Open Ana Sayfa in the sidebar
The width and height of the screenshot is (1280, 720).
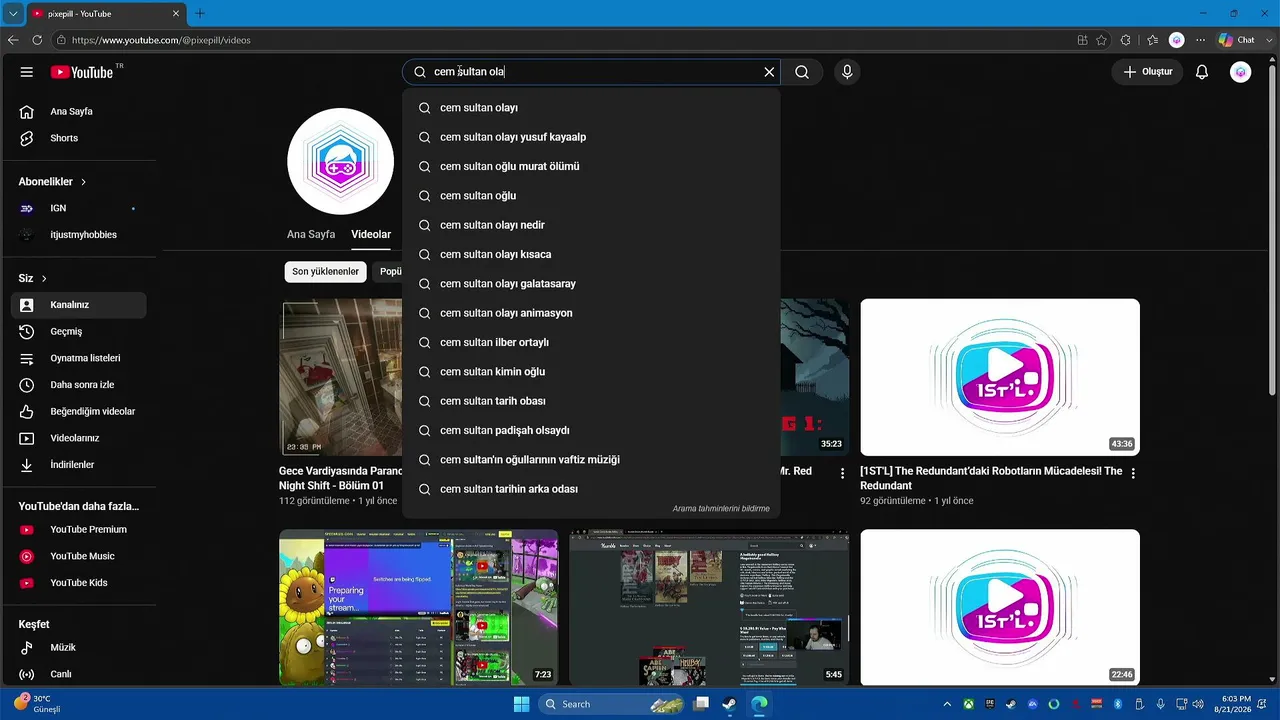[x=78, y=111]
